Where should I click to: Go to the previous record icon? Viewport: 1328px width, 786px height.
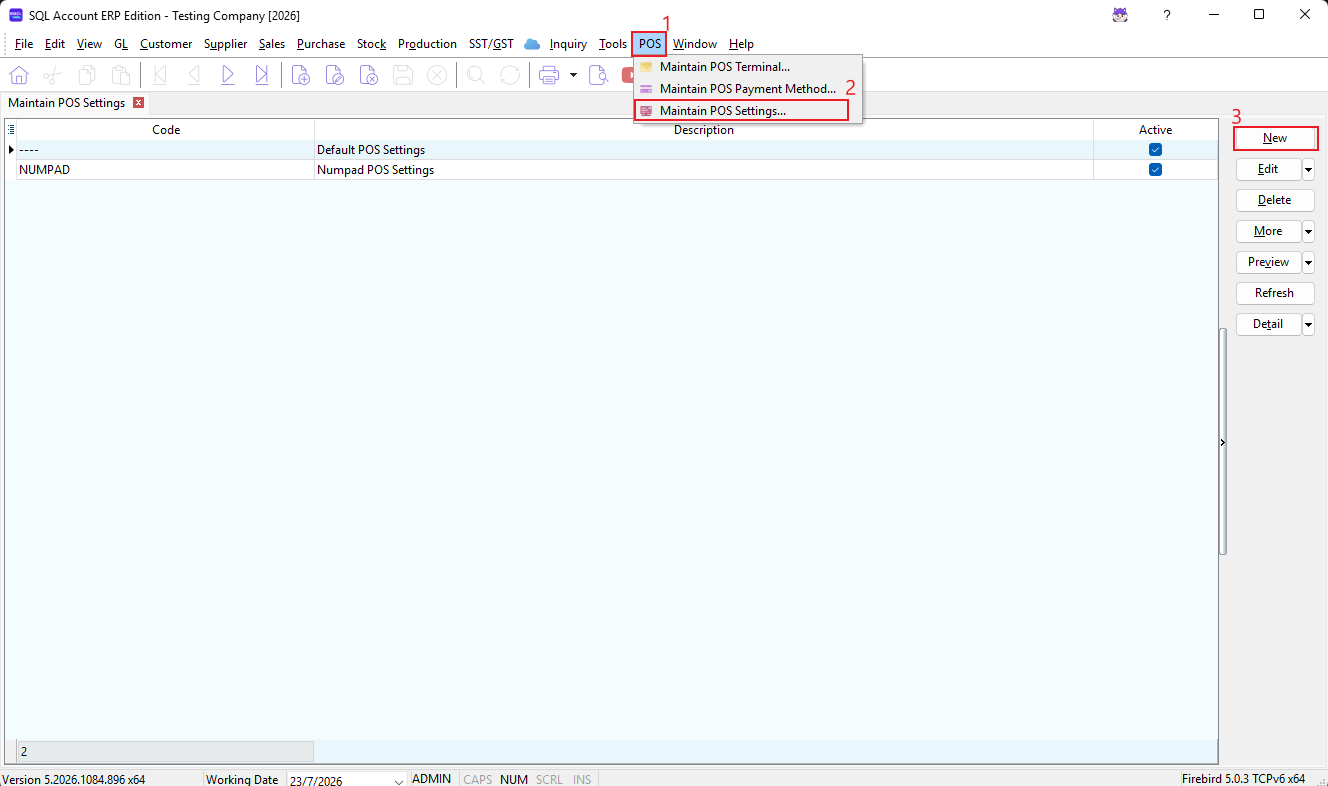[x=194, y=75]
